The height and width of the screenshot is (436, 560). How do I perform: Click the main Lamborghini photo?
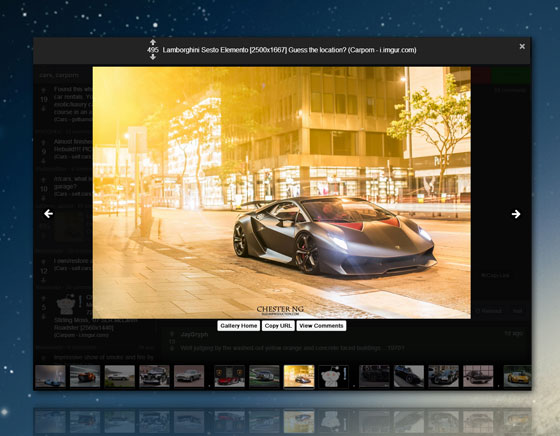click(x=281, y=192)
